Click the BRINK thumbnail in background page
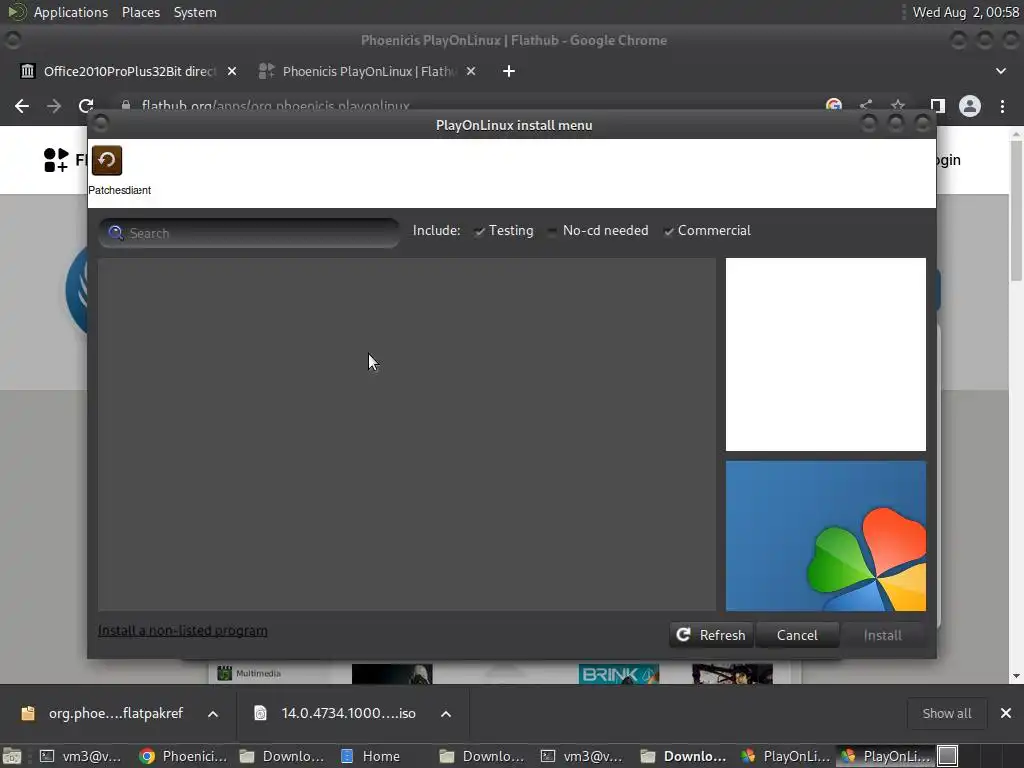Screen dimensions: 1024x768 click(x=618, y=674)
